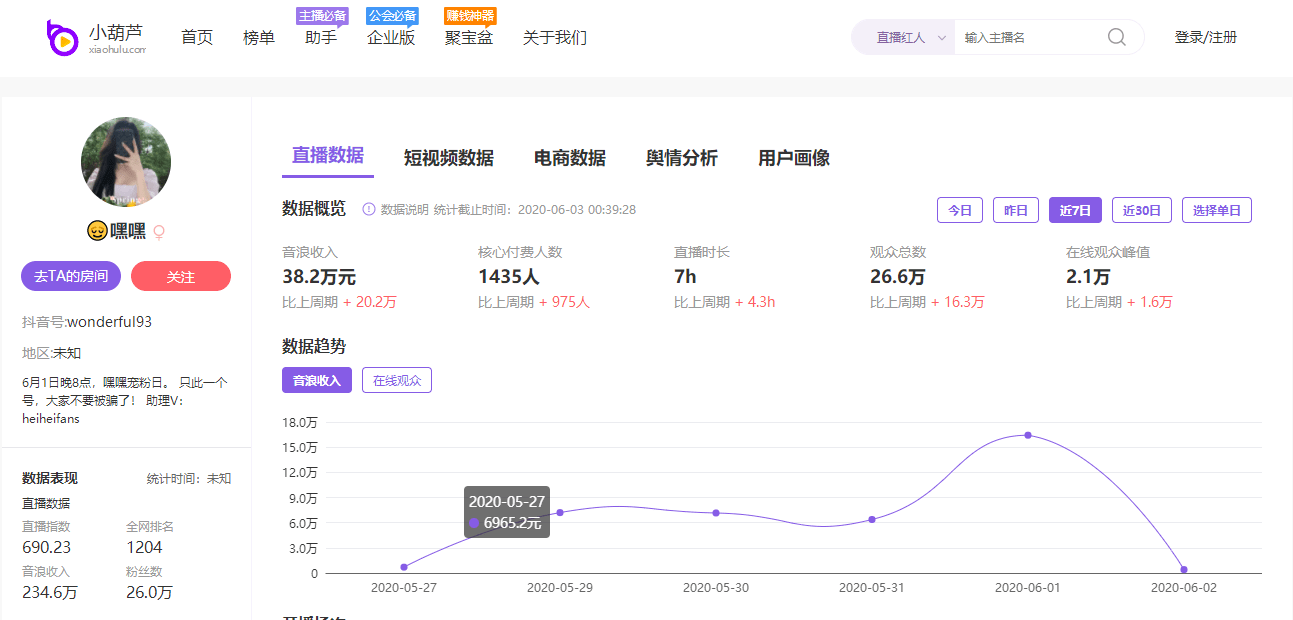Click the female gender icon
The image size is (1293, 620).
pos(158,232)
